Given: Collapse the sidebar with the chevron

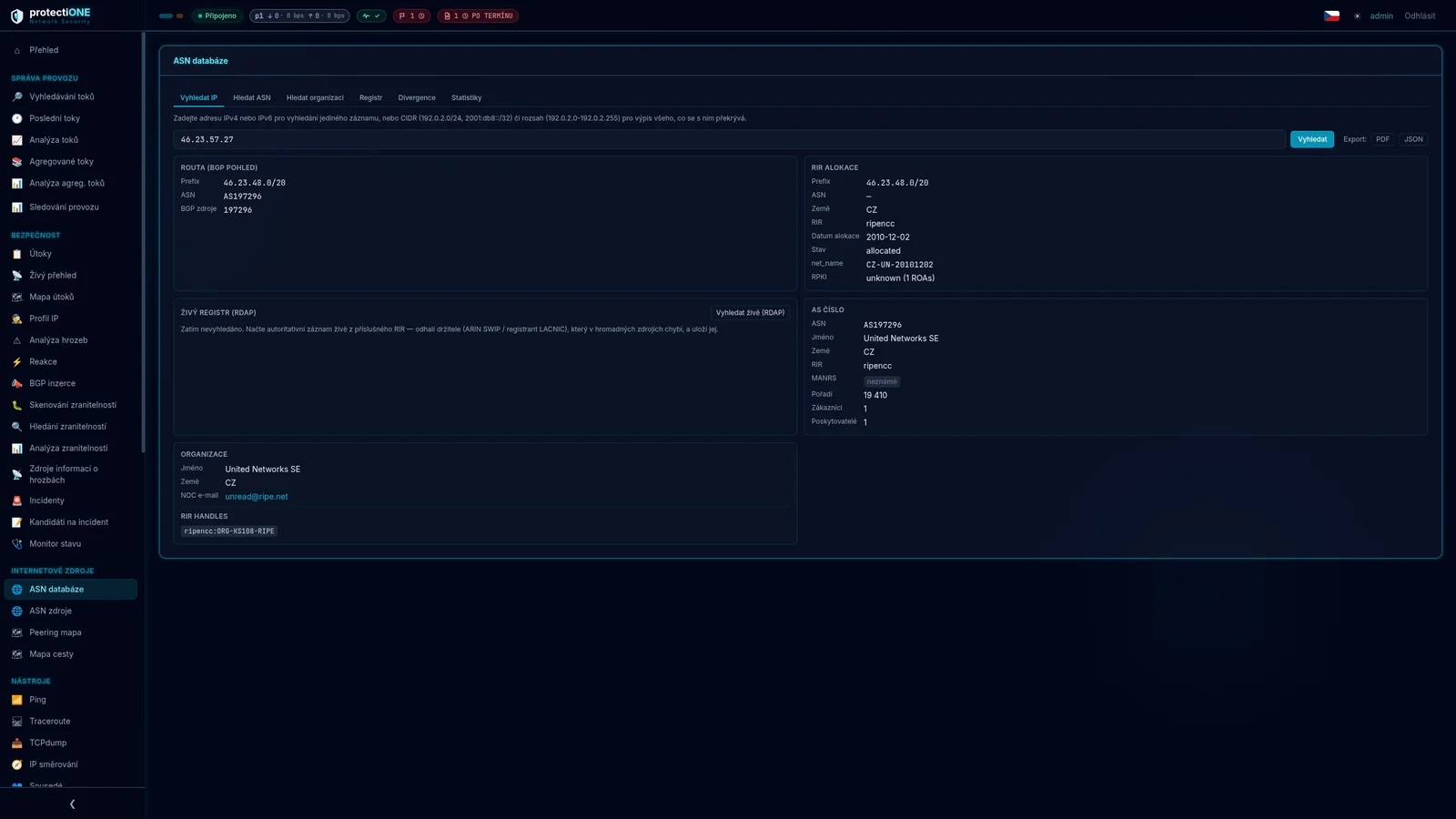Looking at the screenshot, I should (73, 804).
